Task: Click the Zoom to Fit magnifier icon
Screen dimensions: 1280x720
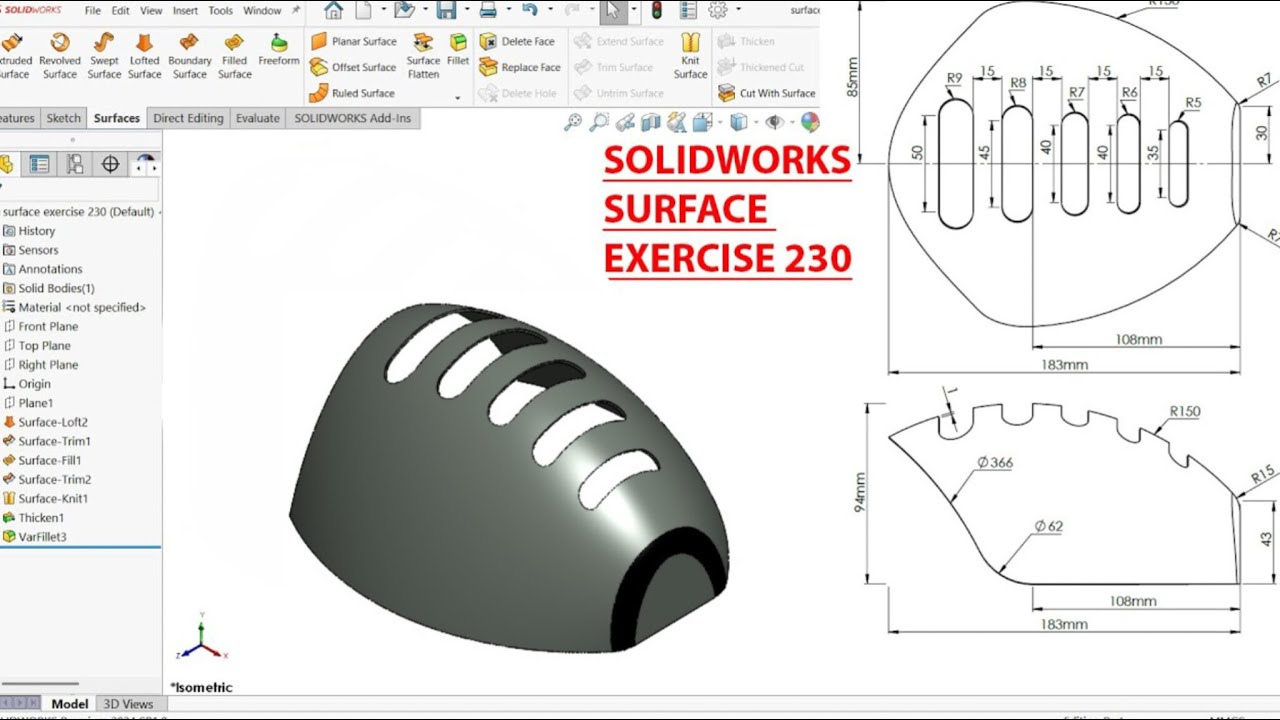Action: click(573, 122)
